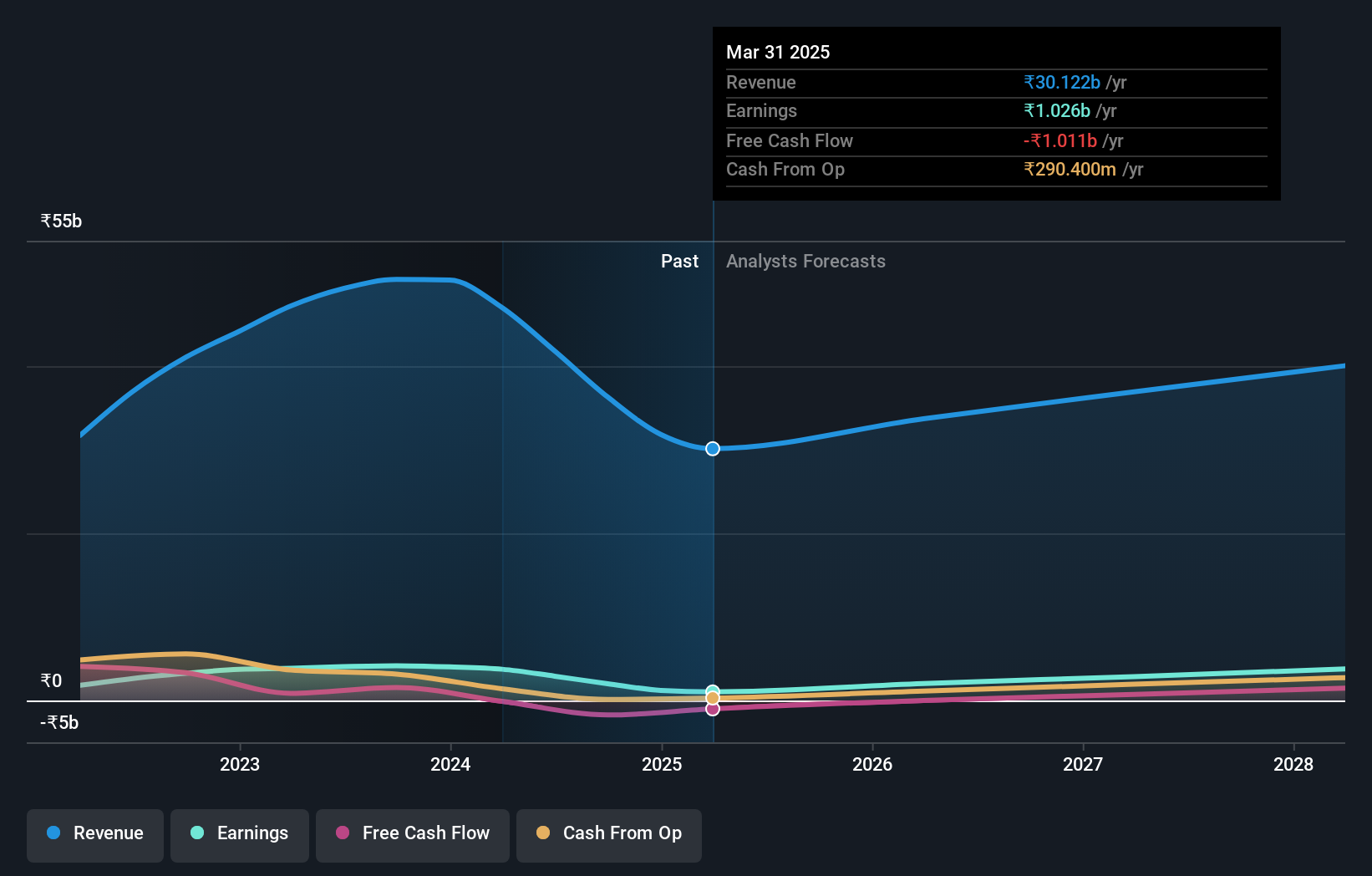Click the blue Revenue legend color dot

(53, 833)
